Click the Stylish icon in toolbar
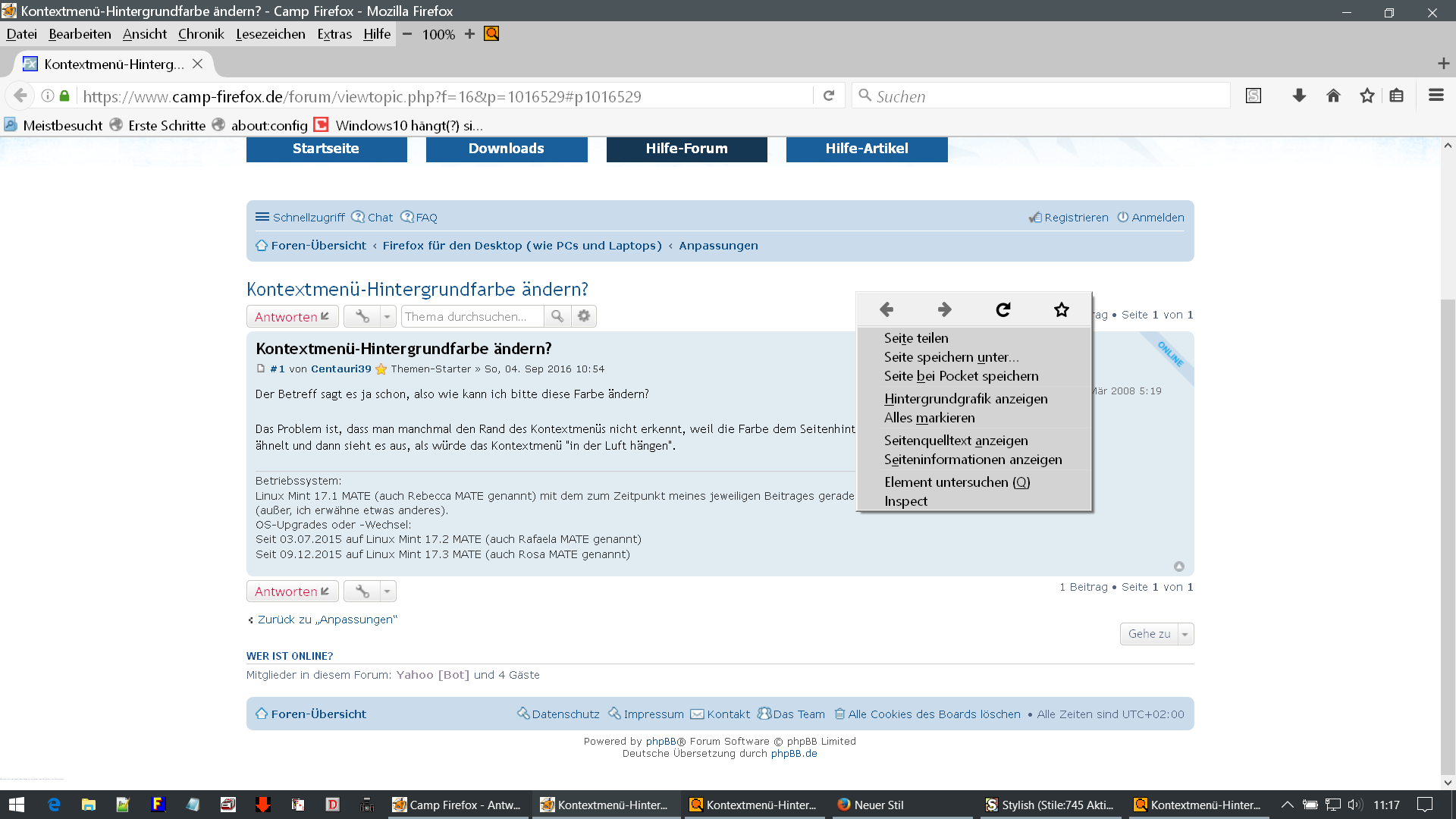Viewport: 1456px width, 819px height. [1254, 96]
